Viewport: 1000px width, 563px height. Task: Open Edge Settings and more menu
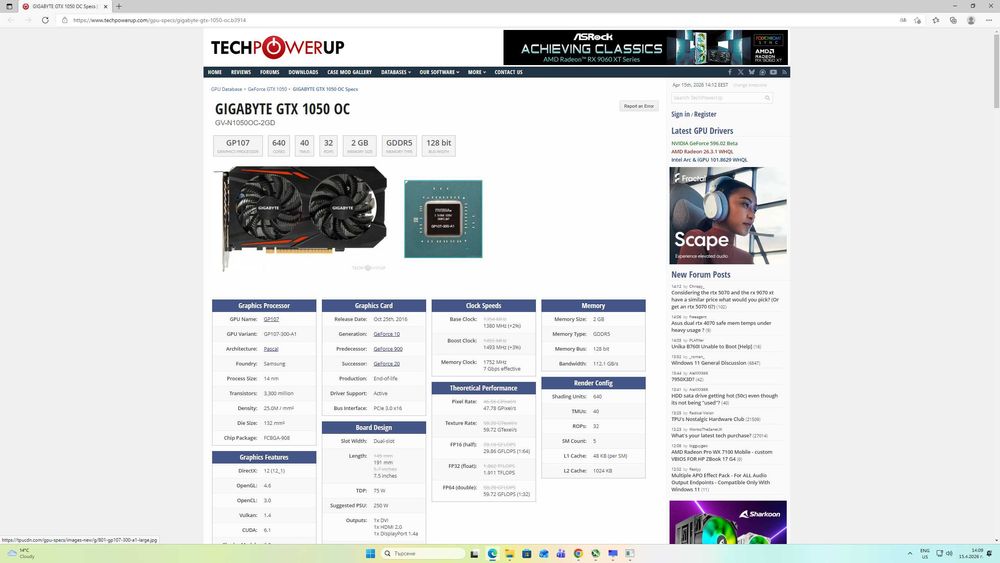coord(989,20)
